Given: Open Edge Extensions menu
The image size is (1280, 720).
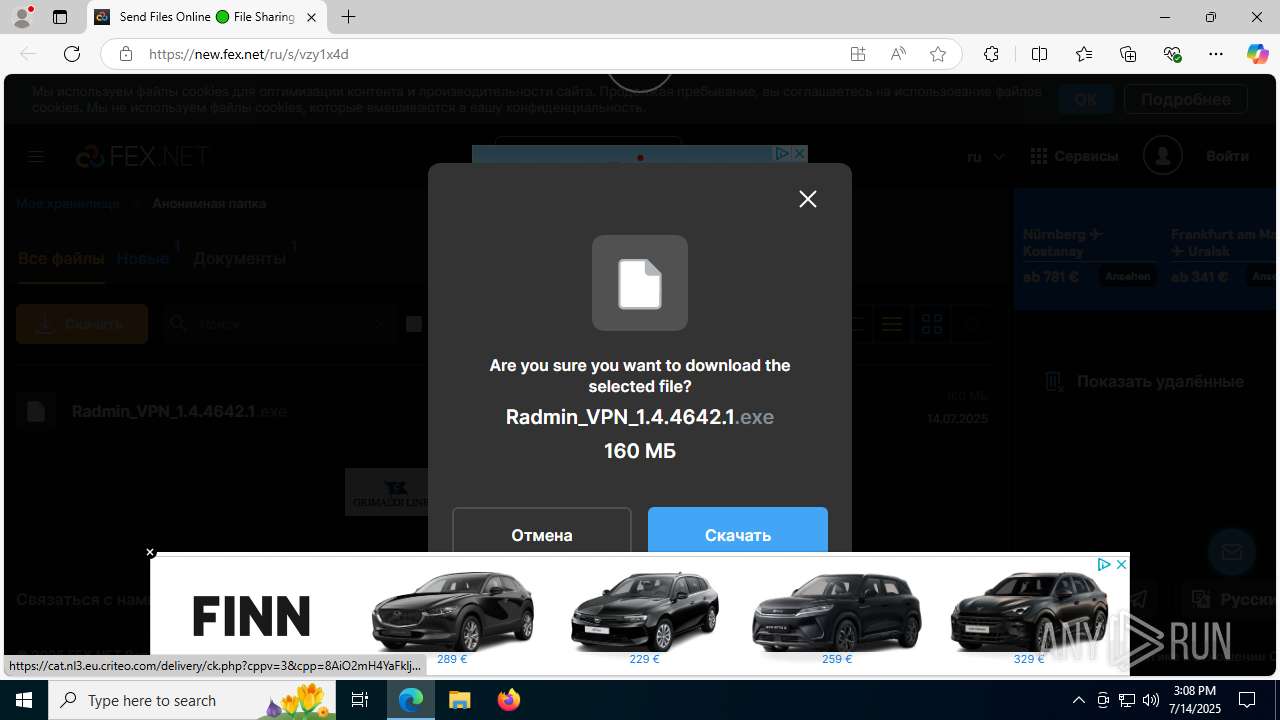Looking at the screenshot, I should [x=991, y=54].
